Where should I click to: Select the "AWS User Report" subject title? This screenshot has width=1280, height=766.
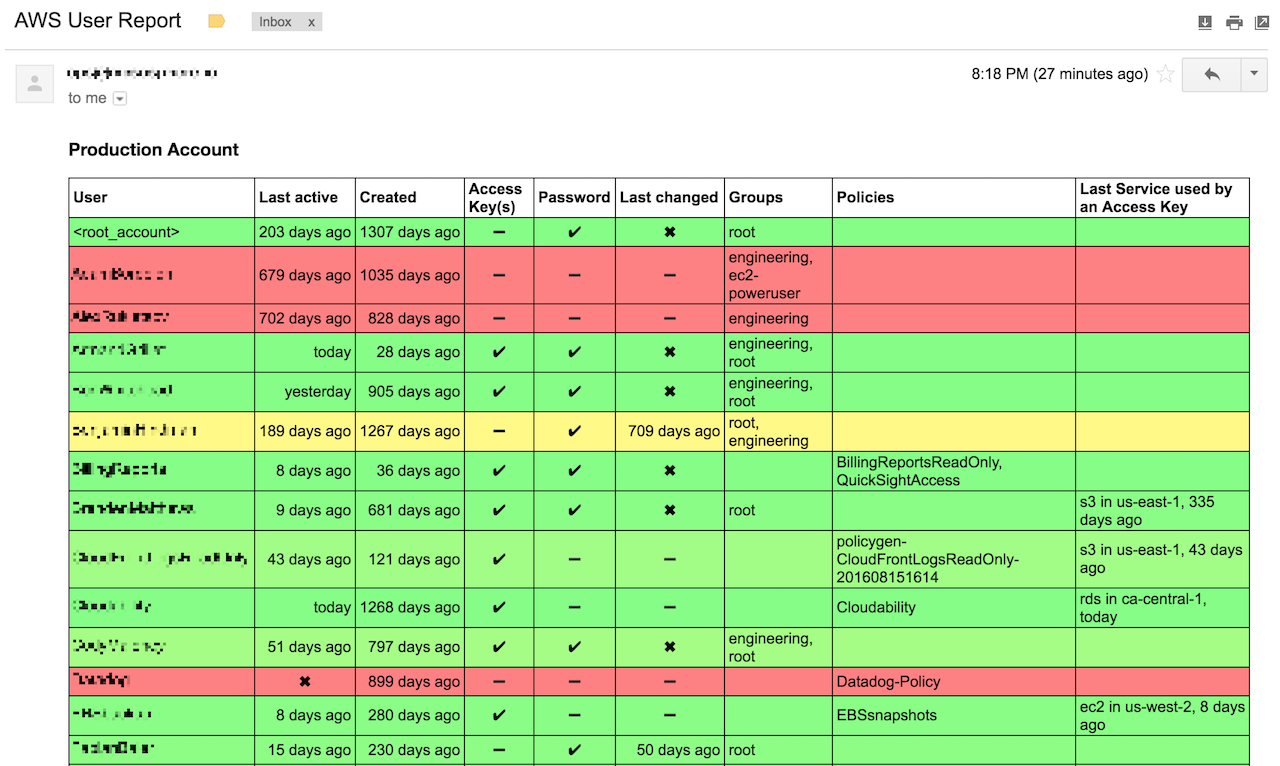coord(98,21)
